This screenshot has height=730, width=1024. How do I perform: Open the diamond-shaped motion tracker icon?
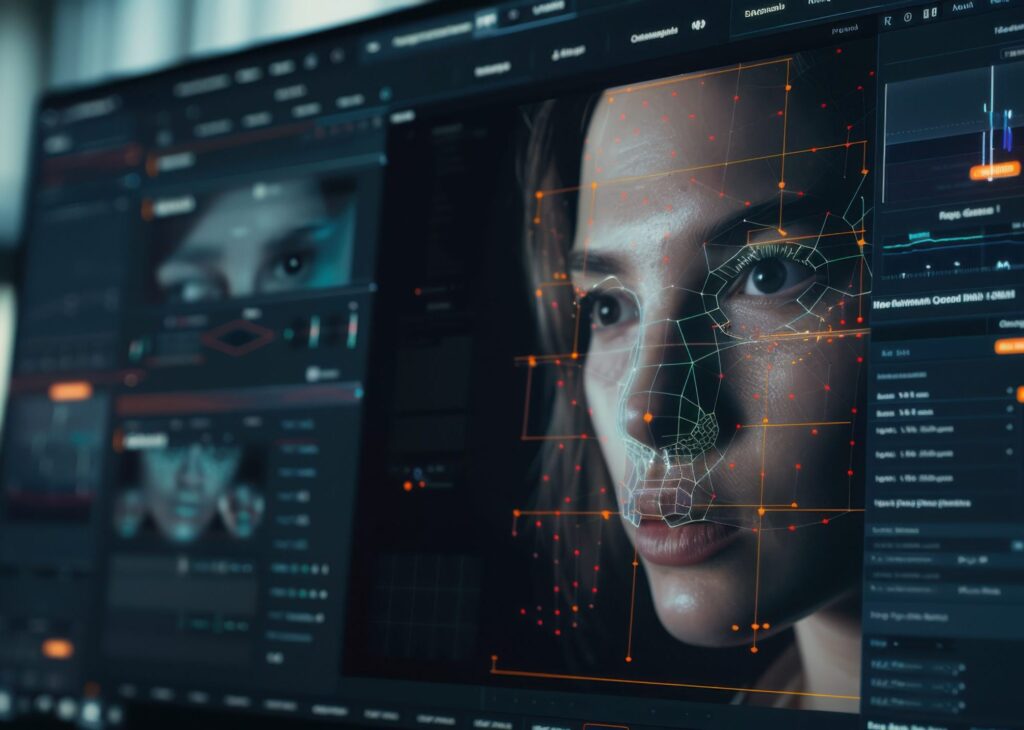pyautogui.click(x=238, y=335)
